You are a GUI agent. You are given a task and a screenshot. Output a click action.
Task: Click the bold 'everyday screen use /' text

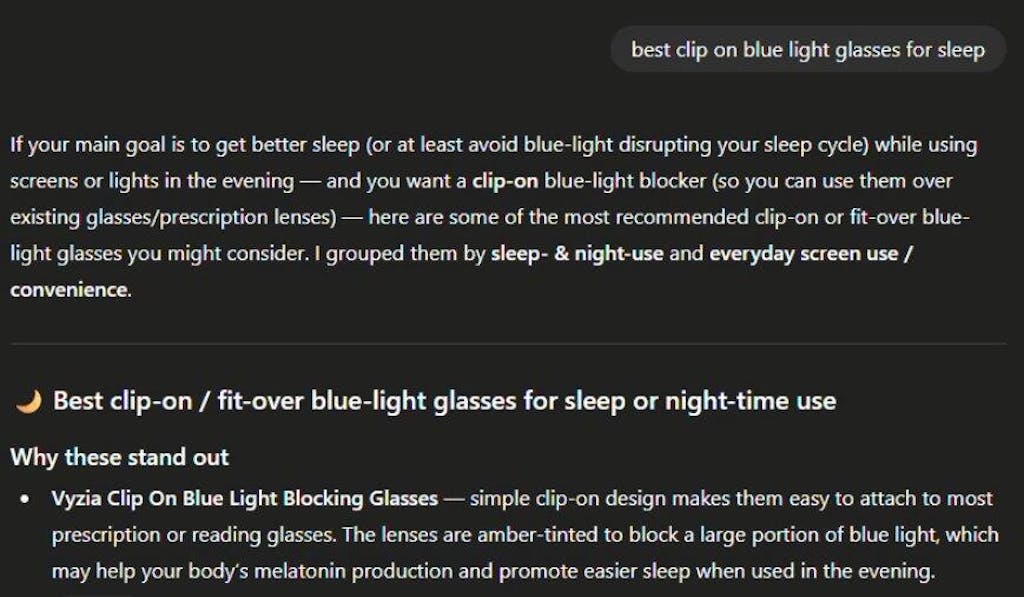(x=812, y=253)
